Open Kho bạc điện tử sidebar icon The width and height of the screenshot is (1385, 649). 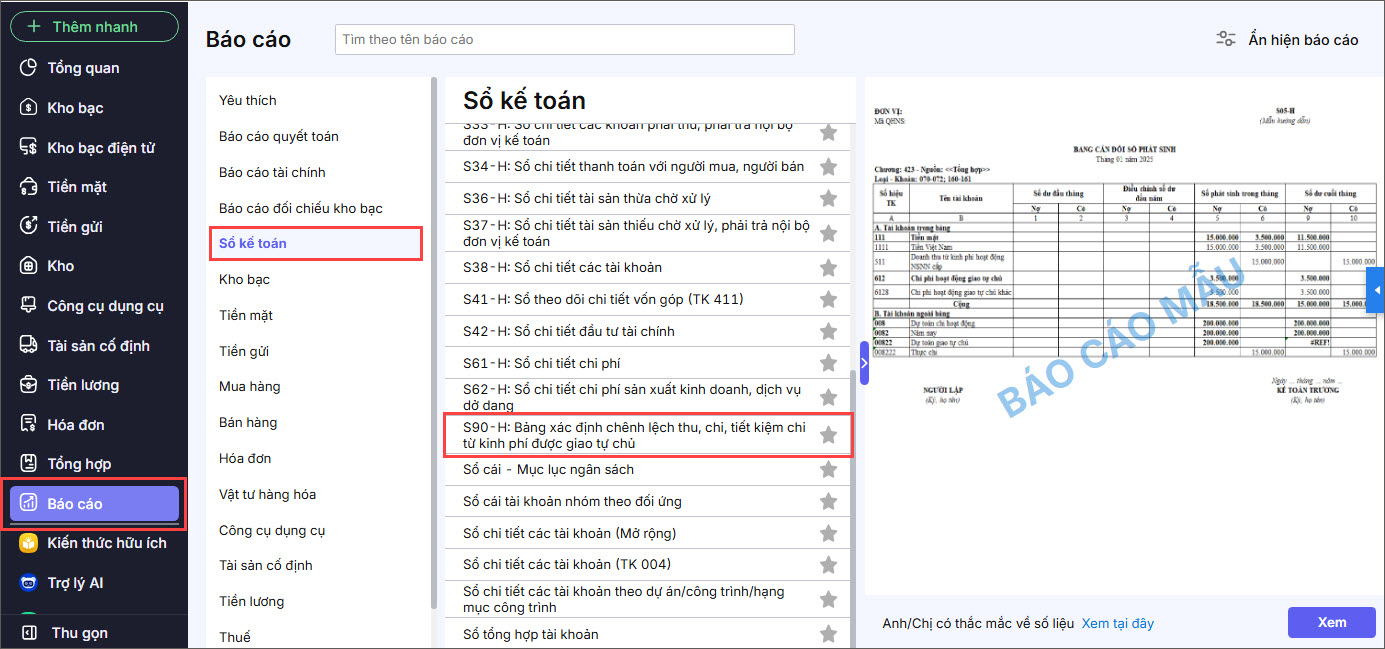29,148
